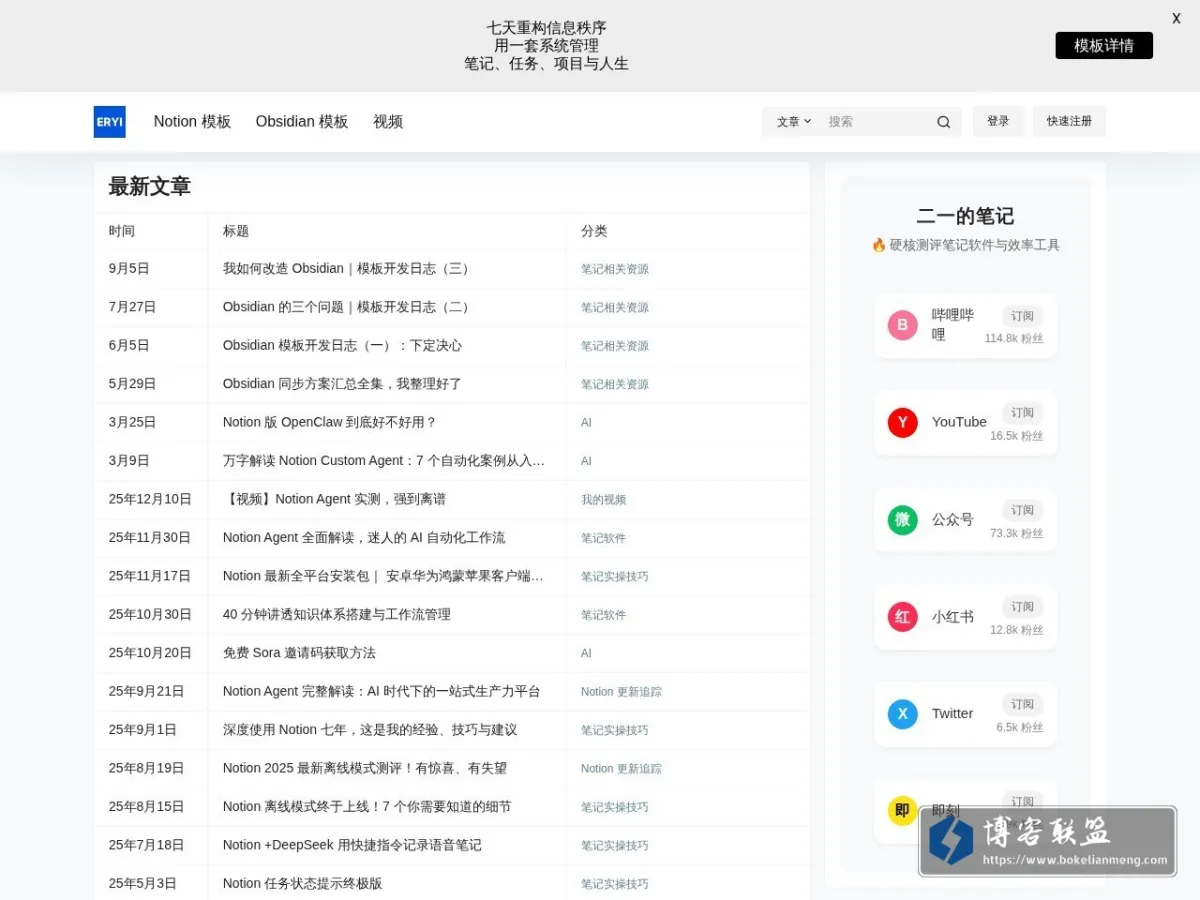This screenshot has width=1200, height=900.
Task: Click 笔记软件 category in 25年11月30日 row
Action: tap(603, 538)
